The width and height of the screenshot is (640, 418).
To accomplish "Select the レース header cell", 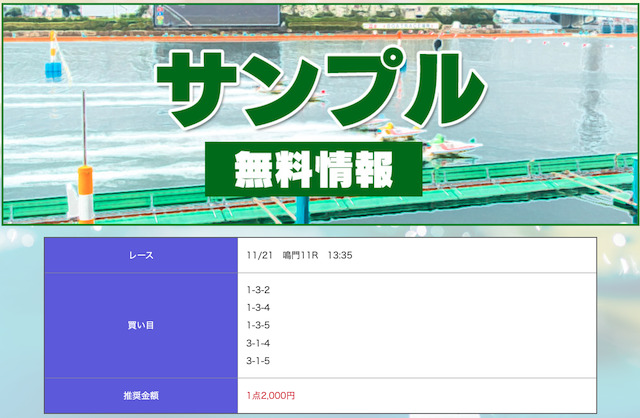I will 141,255.
